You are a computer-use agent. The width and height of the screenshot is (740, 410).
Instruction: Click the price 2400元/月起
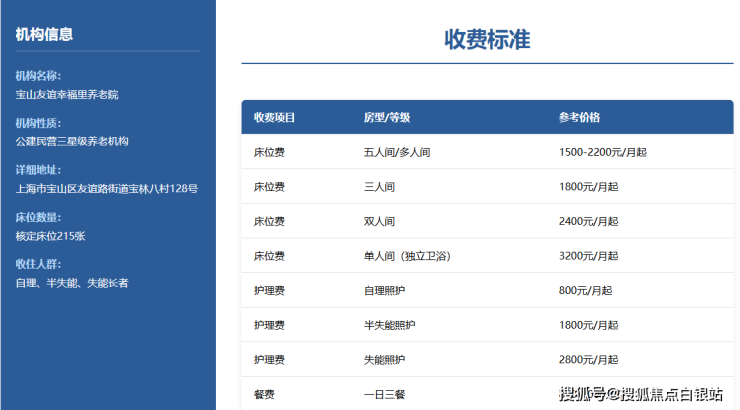pos(588,221)
